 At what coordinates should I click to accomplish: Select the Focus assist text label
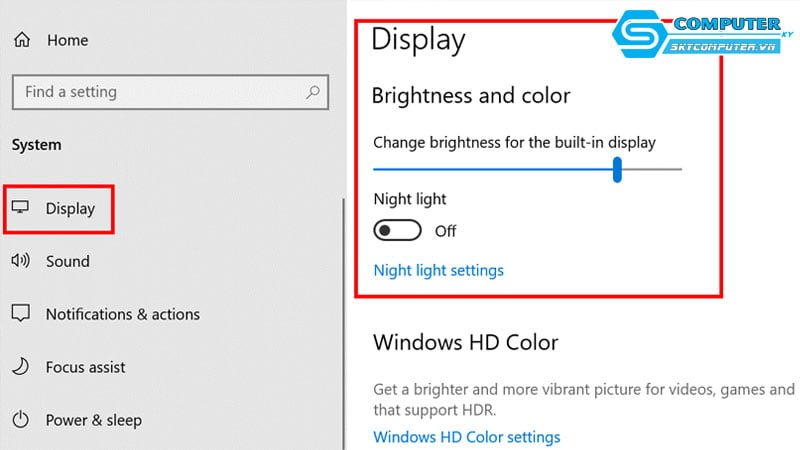click(x=86, y=367)
